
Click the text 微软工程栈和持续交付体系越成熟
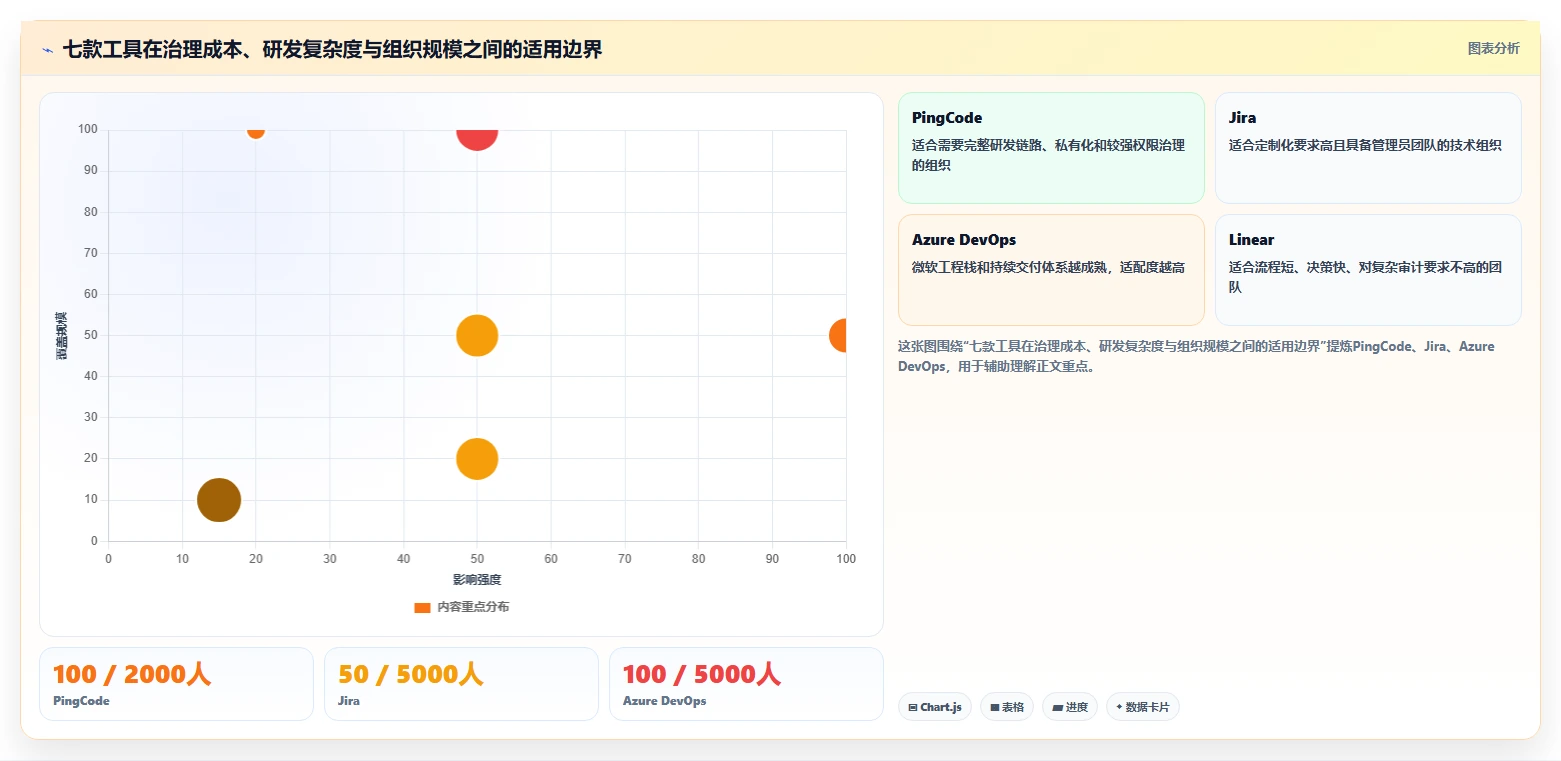tap(1048, 267)
